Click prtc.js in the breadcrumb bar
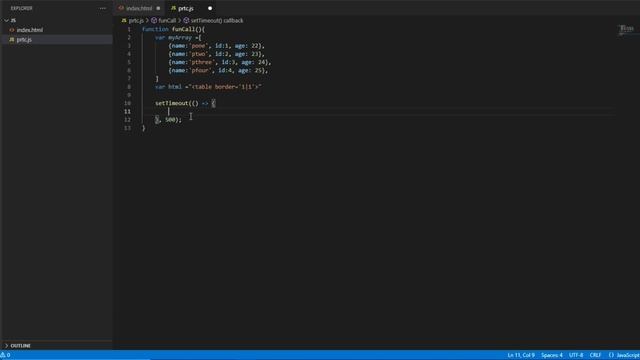 [136, 20]
